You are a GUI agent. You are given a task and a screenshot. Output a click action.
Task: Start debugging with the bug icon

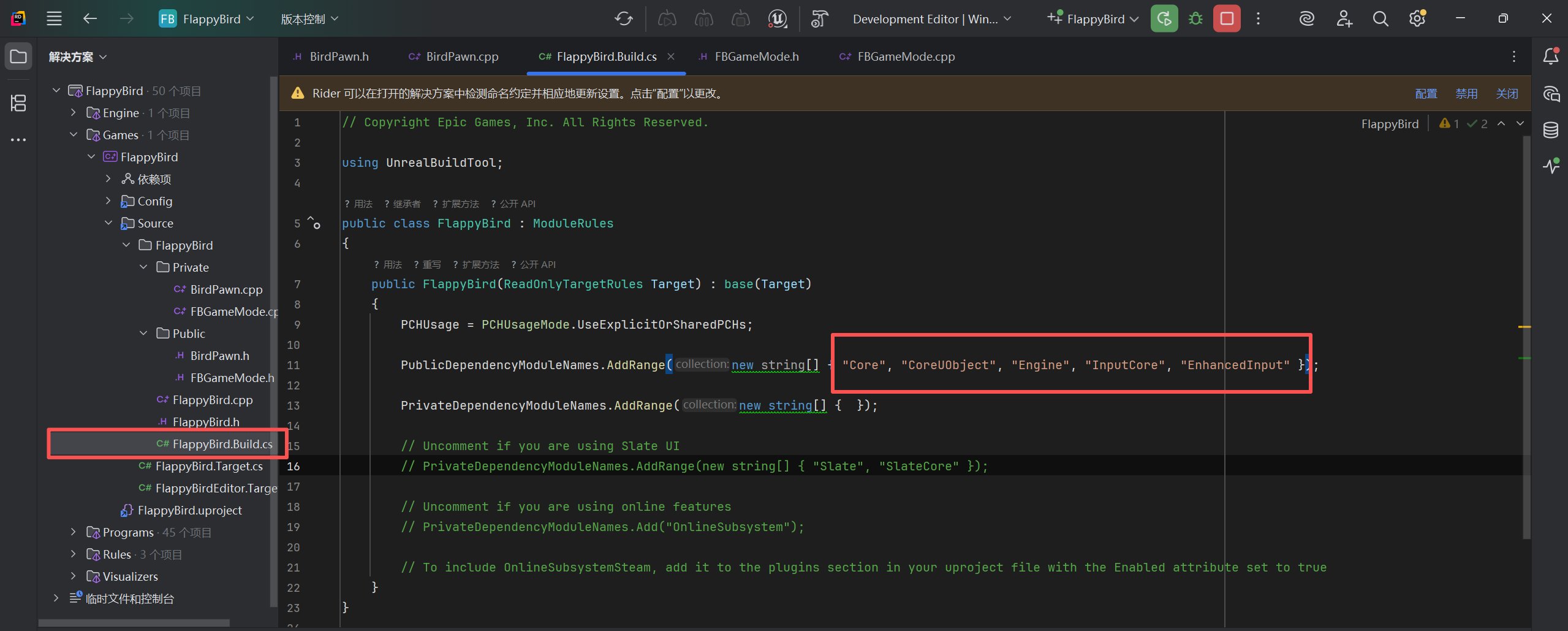1195,19
